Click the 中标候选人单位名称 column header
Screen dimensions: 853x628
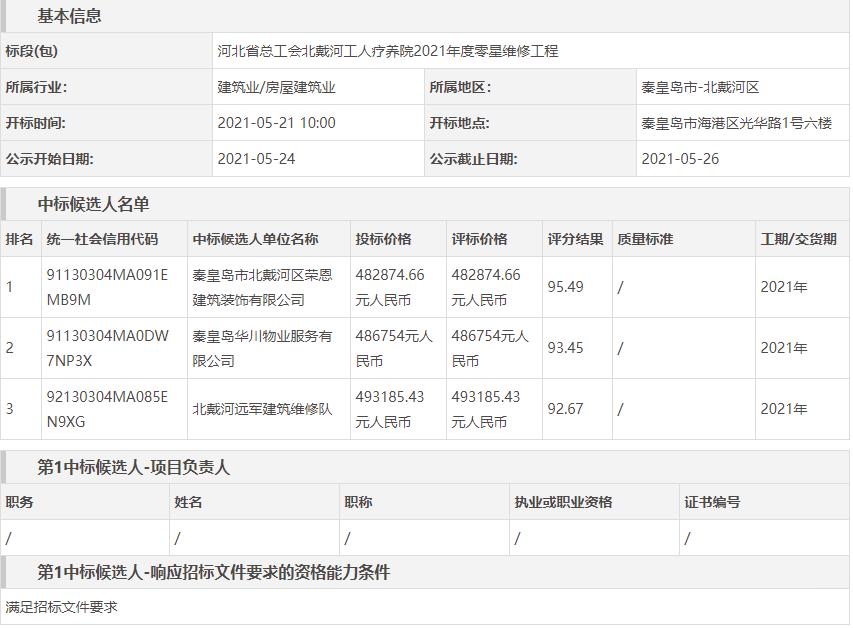[x=255, y=239]
